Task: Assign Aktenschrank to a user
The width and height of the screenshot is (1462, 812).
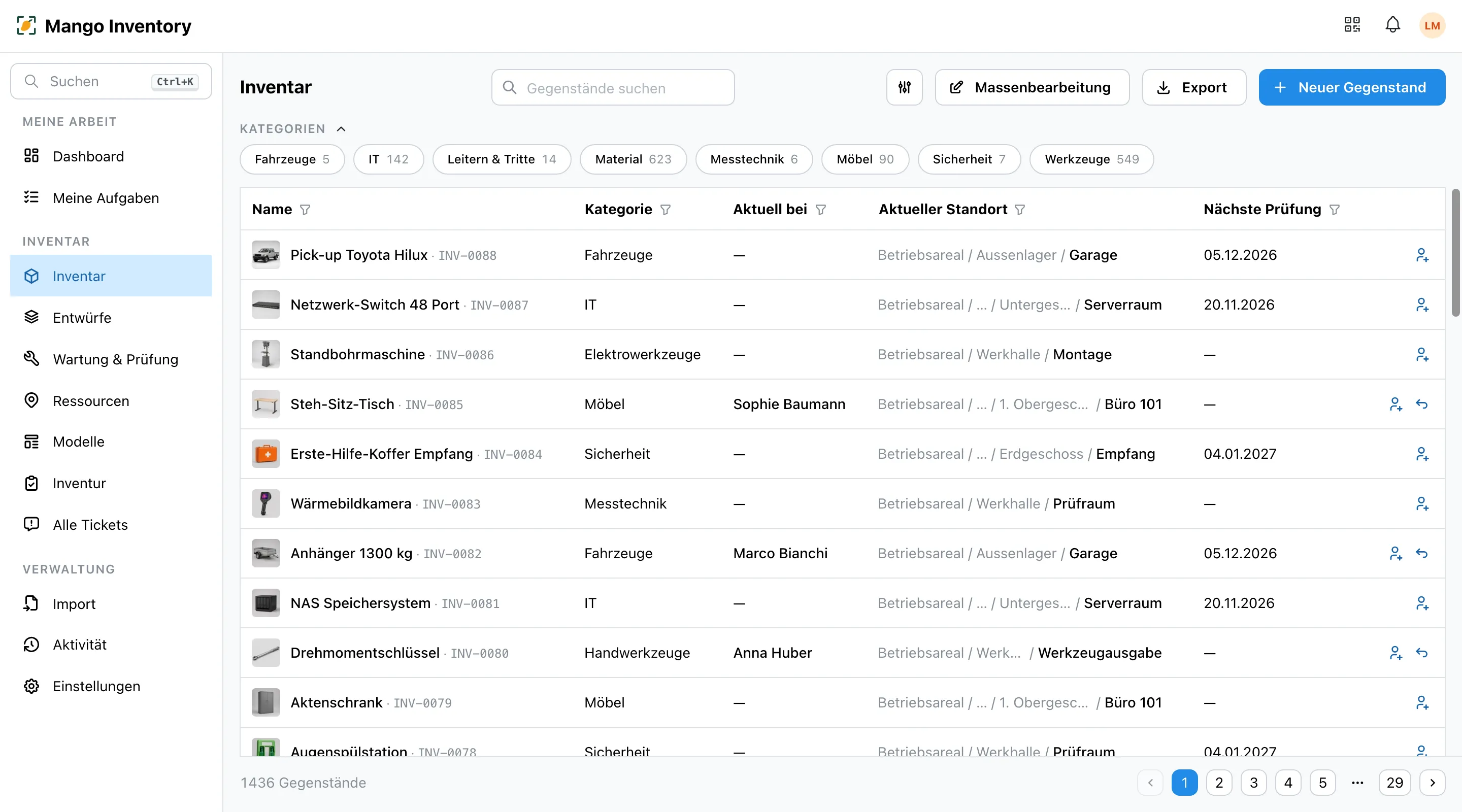Action: click(x=1422, y=702)
